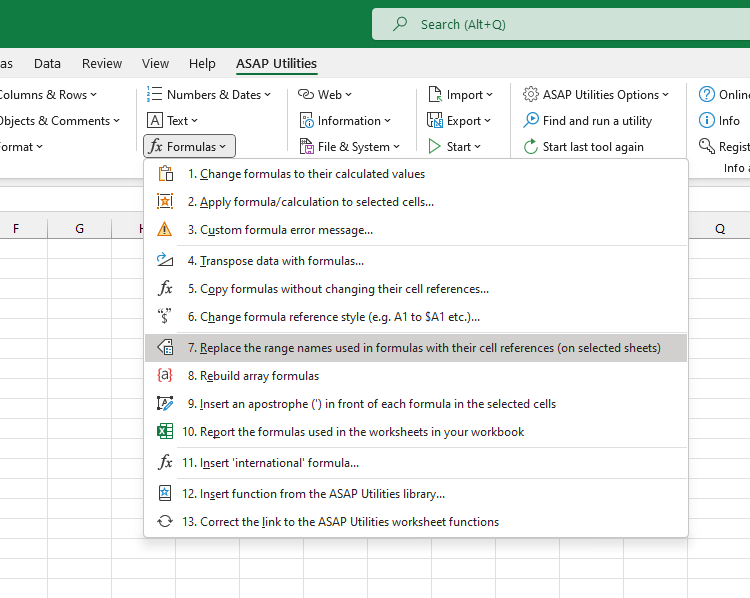Click Start last tool again
Viewport: 750px width, 598px height.
[584, 146]
